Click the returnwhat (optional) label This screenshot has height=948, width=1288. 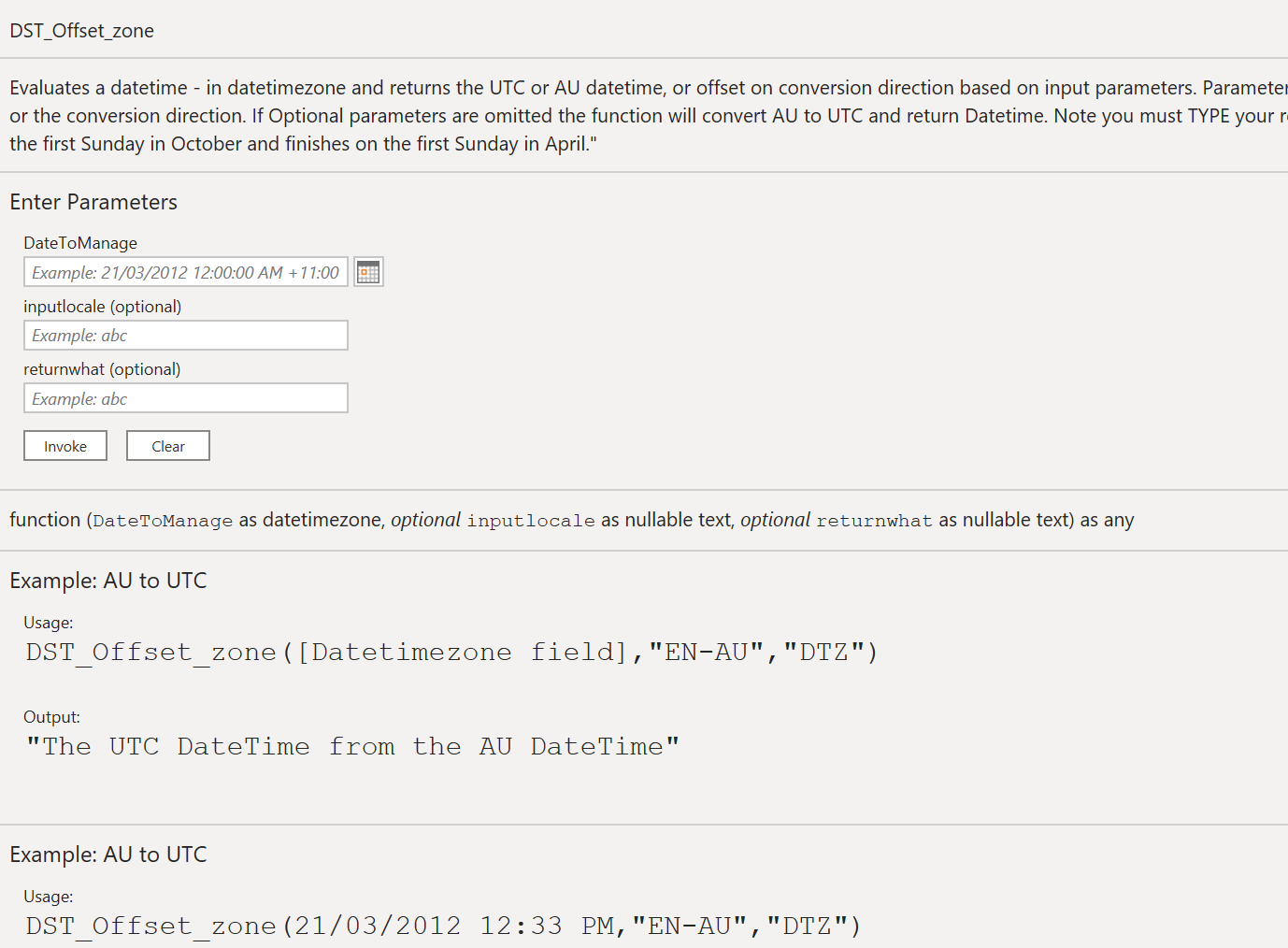coord(102,369)
